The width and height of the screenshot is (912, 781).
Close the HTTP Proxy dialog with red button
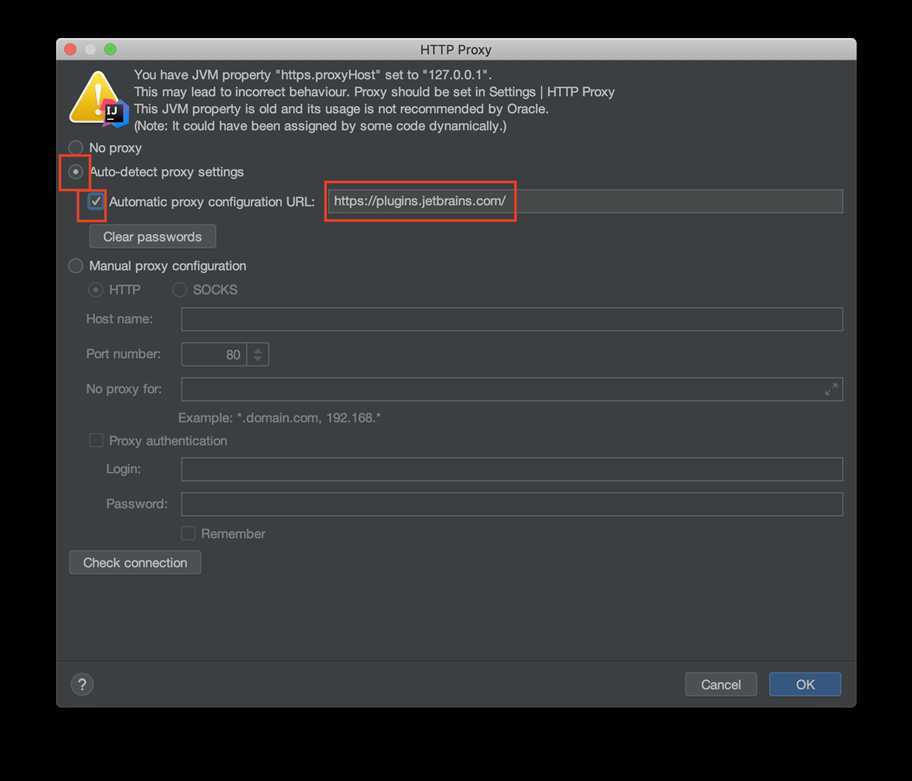pos(70,49)
